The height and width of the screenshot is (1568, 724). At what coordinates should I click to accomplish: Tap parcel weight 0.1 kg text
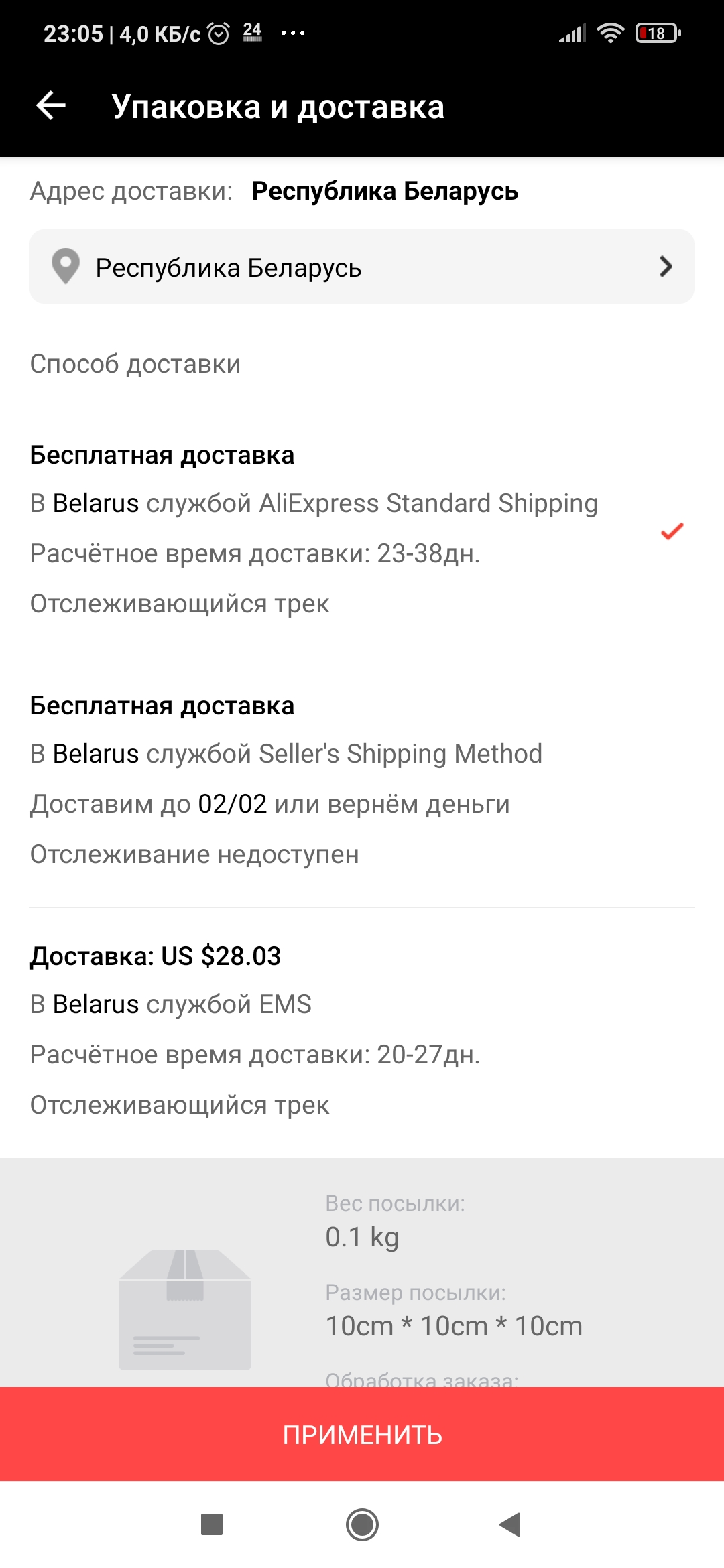click(x=362, y=1236)
